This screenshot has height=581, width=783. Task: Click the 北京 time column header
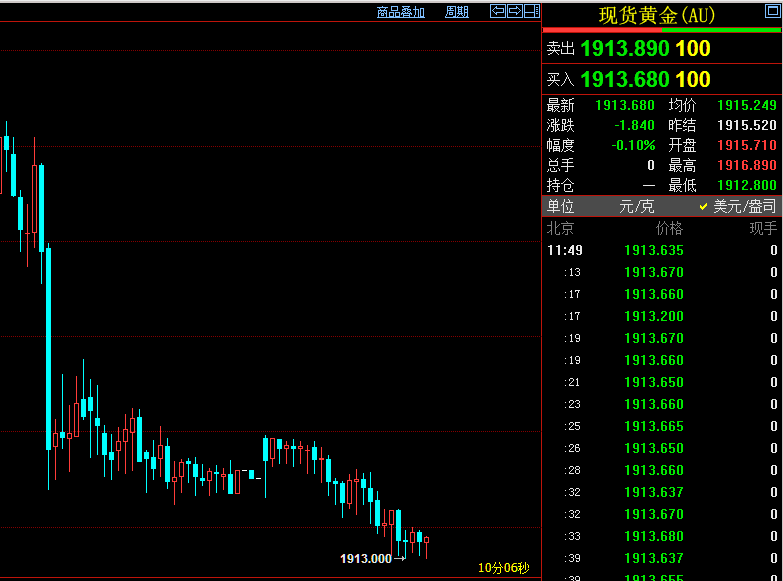[x=560, y=228]
